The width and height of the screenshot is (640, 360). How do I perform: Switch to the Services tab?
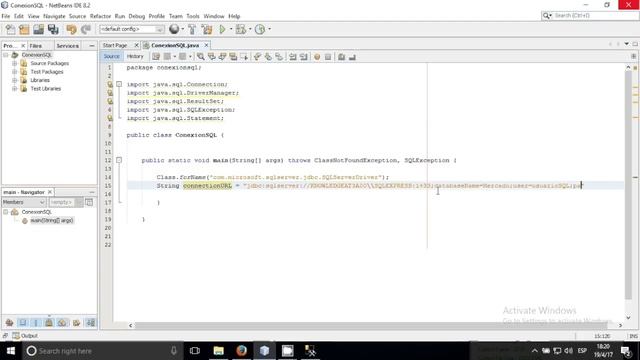[x=67, y=46]
